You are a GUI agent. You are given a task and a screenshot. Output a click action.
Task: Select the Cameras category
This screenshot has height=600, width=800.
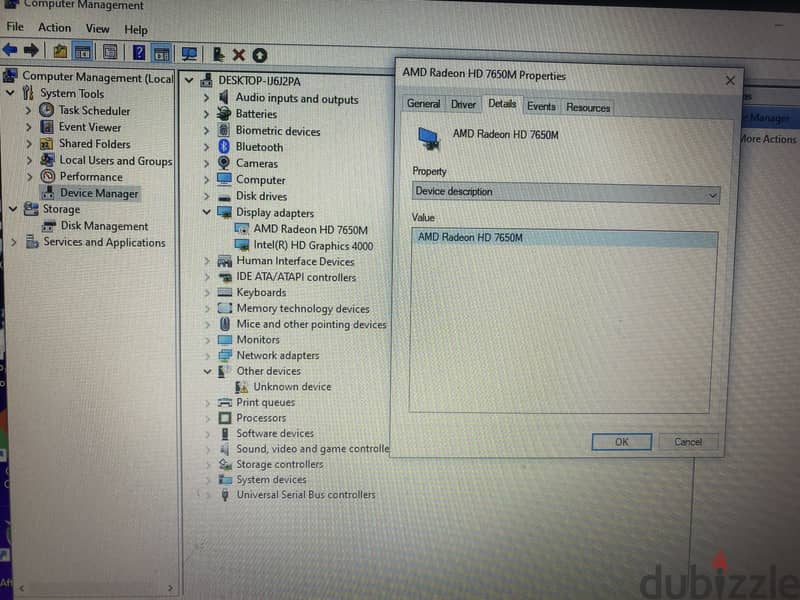click(x=257, y=163)
